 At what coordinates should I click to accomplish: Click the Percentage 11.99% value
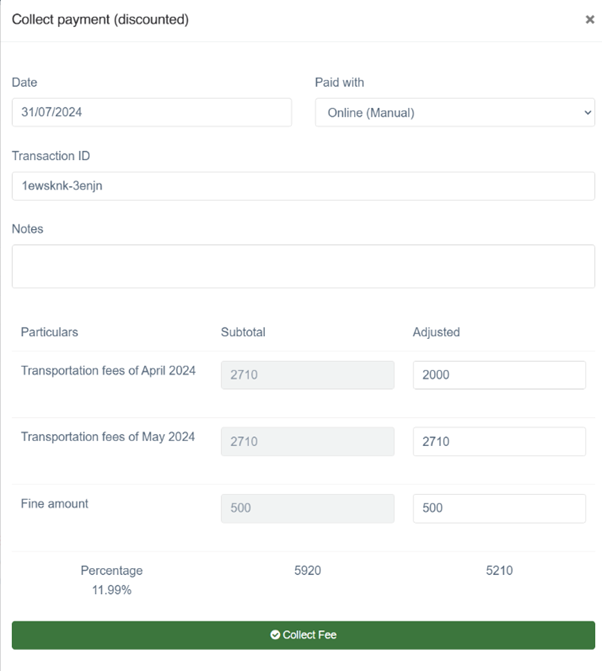112,590
